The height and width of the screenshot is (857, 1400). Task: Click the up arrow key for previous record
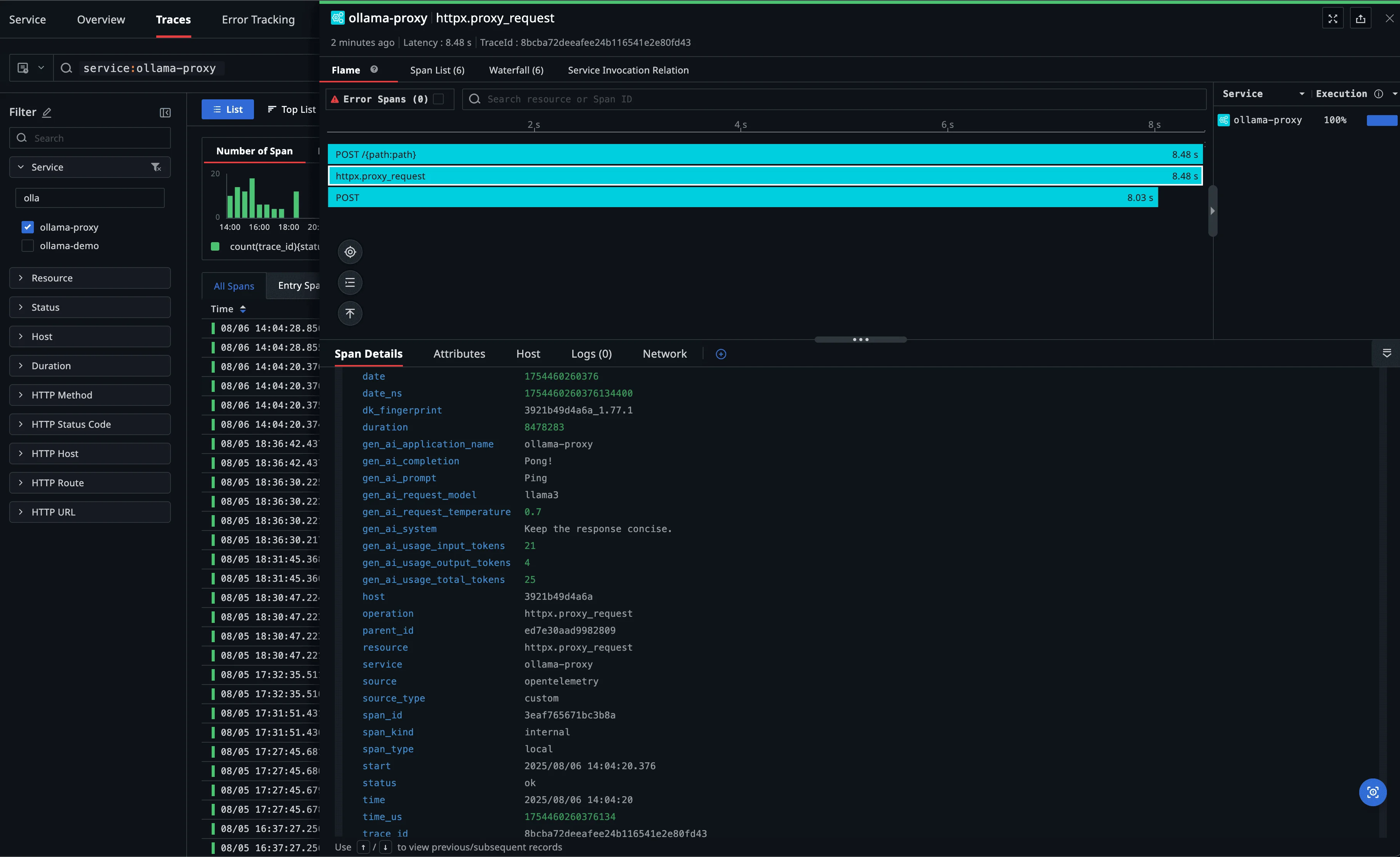pos(363,847)
